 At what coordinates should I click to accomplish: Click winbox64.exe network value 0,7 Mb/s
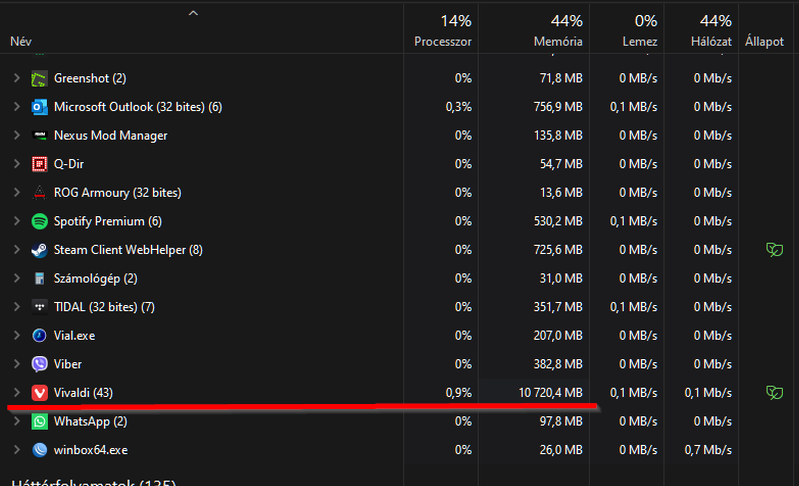pos(708,450)
